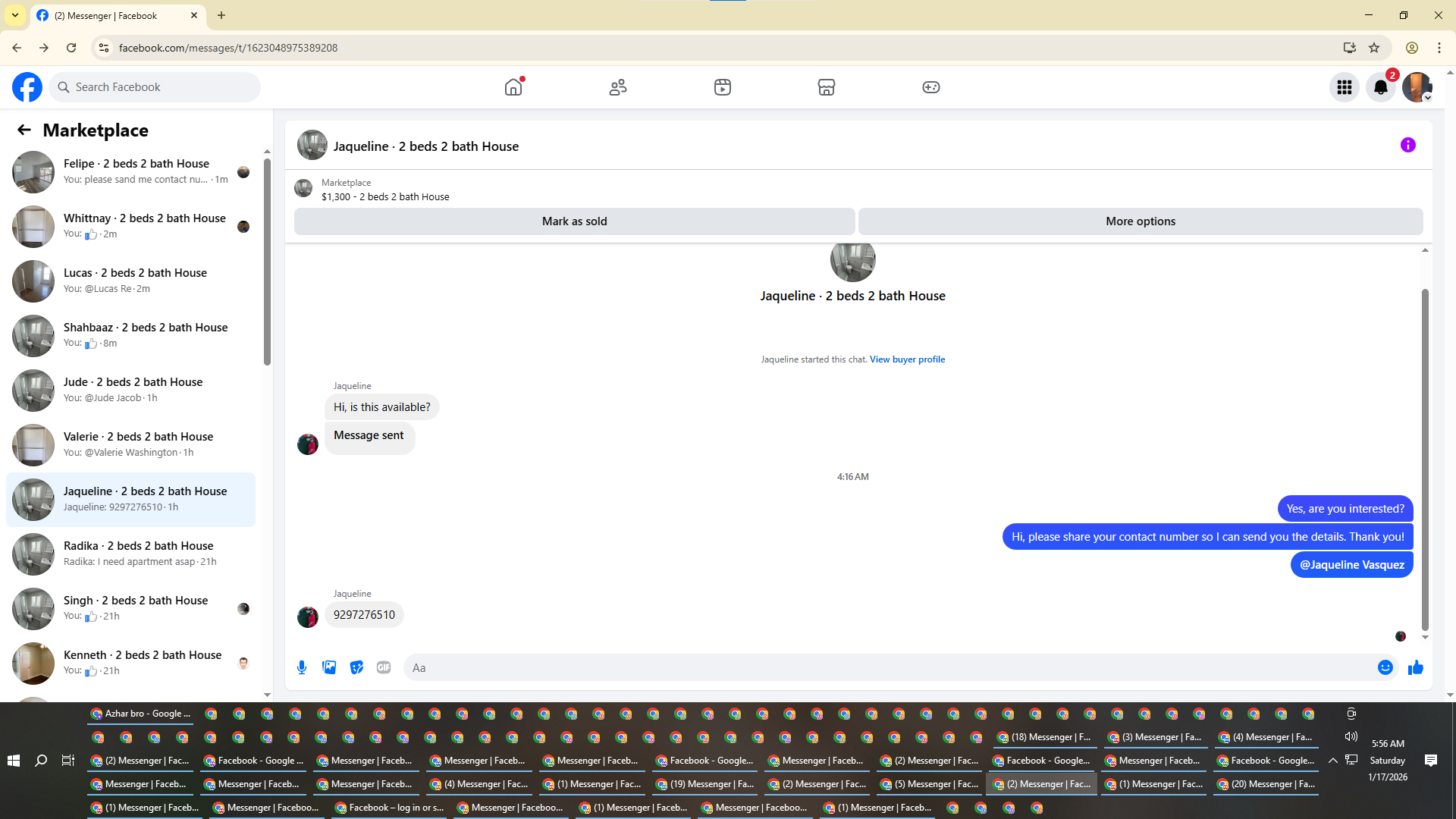Show hidden system tray icons
Image resolution: width=1456 pixels, height=819 pixels.
[x=1332, y=760]
